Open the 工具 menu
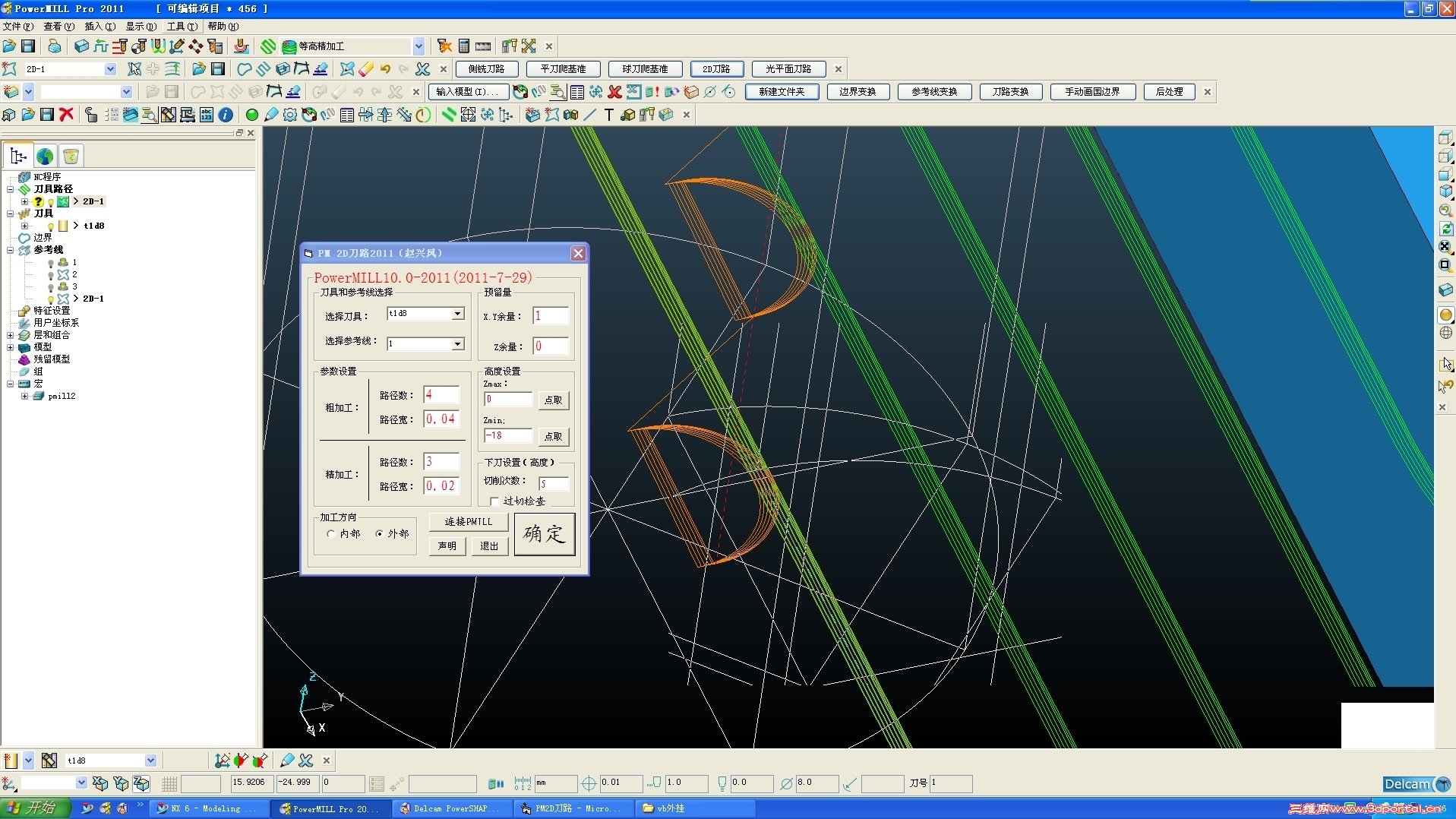This screenshot has width=1456, height=819. (x=182, y=27)
